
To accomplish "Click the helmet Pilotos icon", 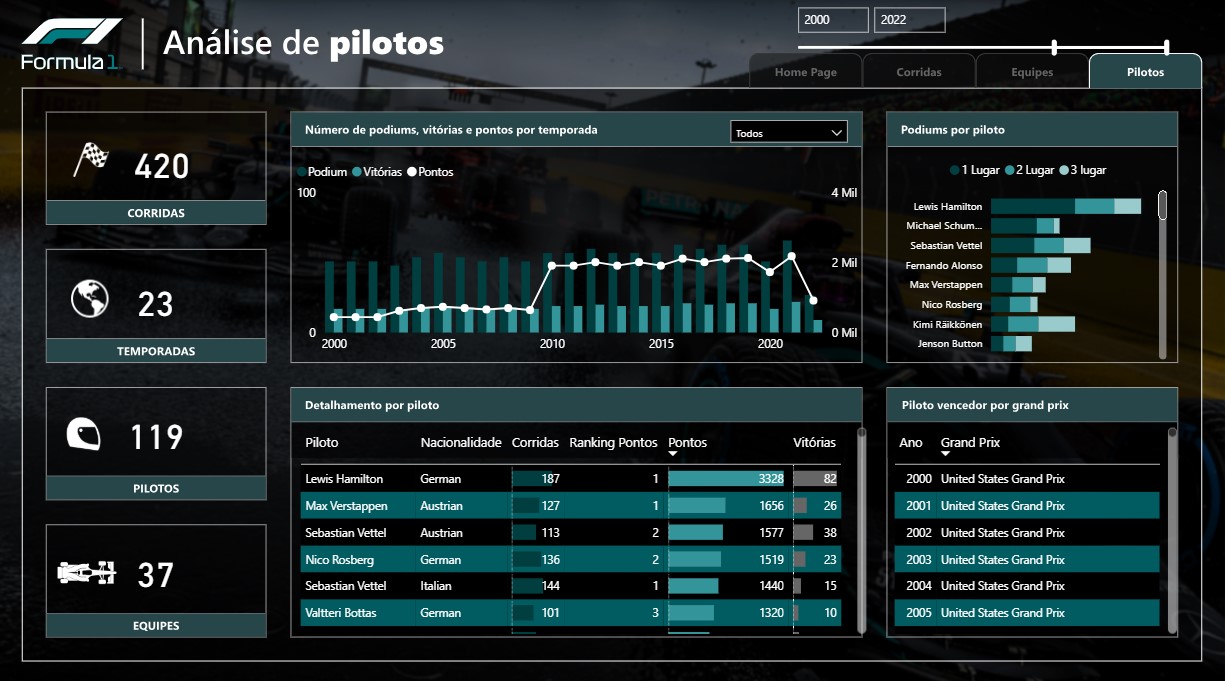I will 84,435.
